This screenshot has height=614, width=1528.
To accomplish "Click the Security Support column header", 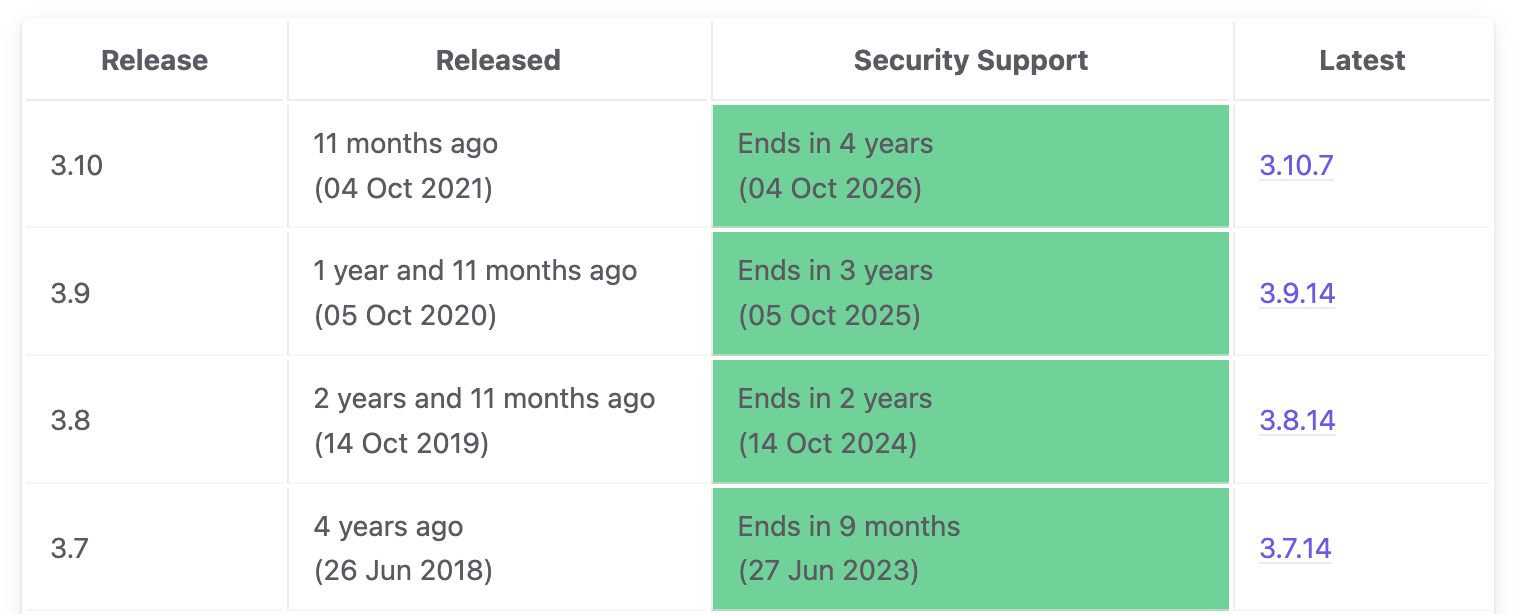I will pyautogui.click(x=970, y=60).
